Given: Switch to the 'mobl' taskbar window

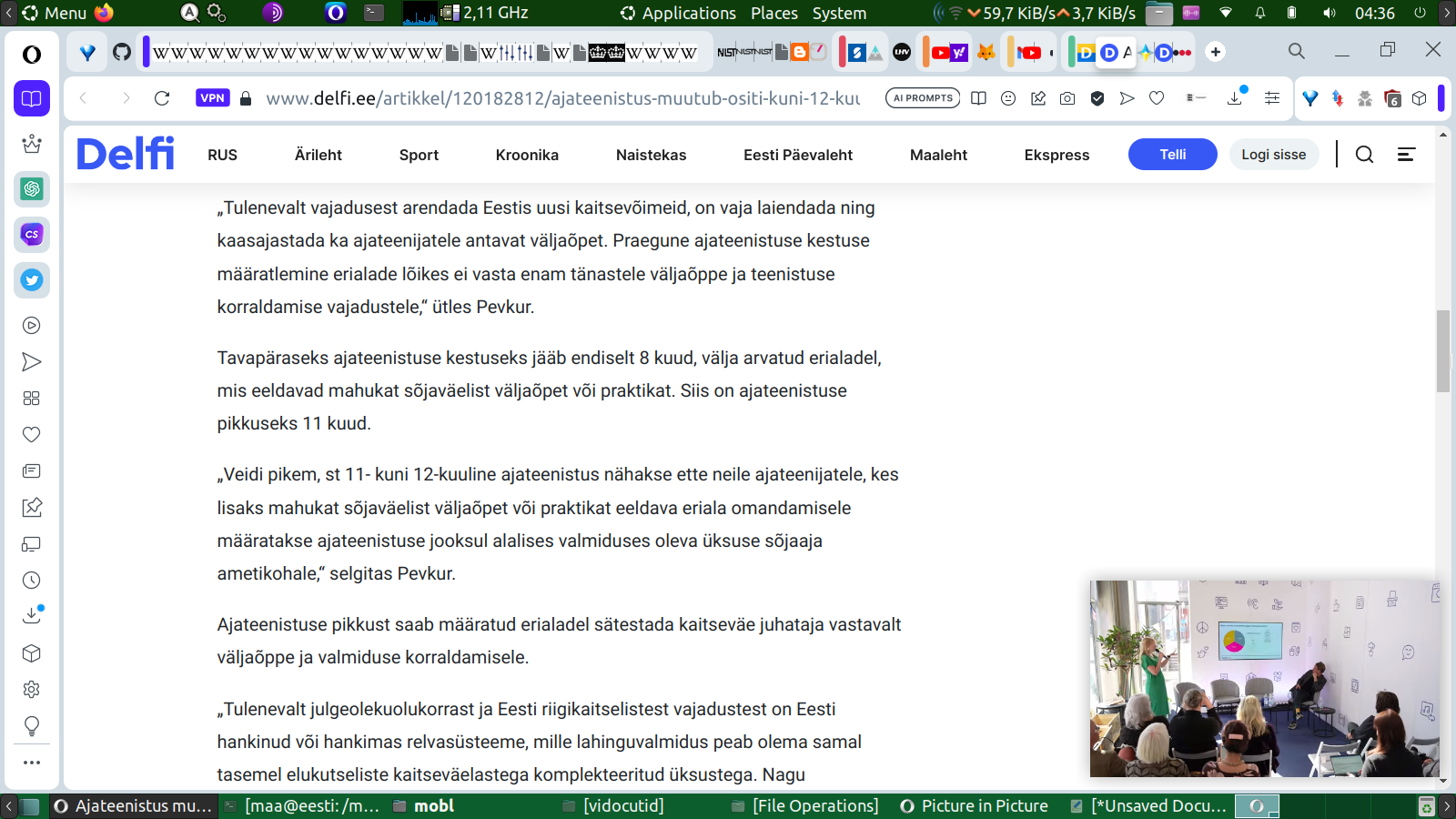Looking at the screenshot, I should [x=424, y=806].
